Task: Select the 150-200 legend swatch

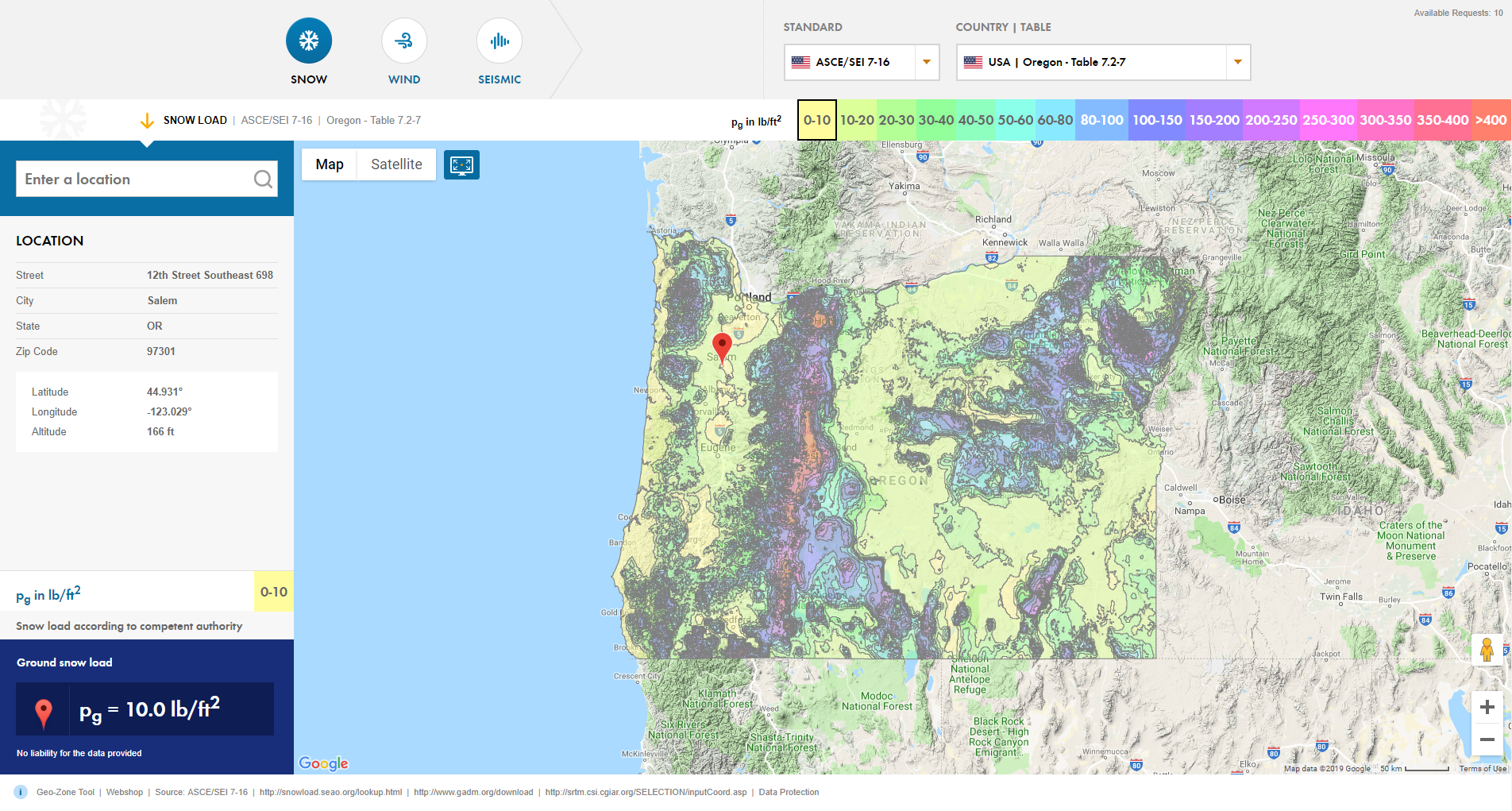Action: click(1214, 120)
